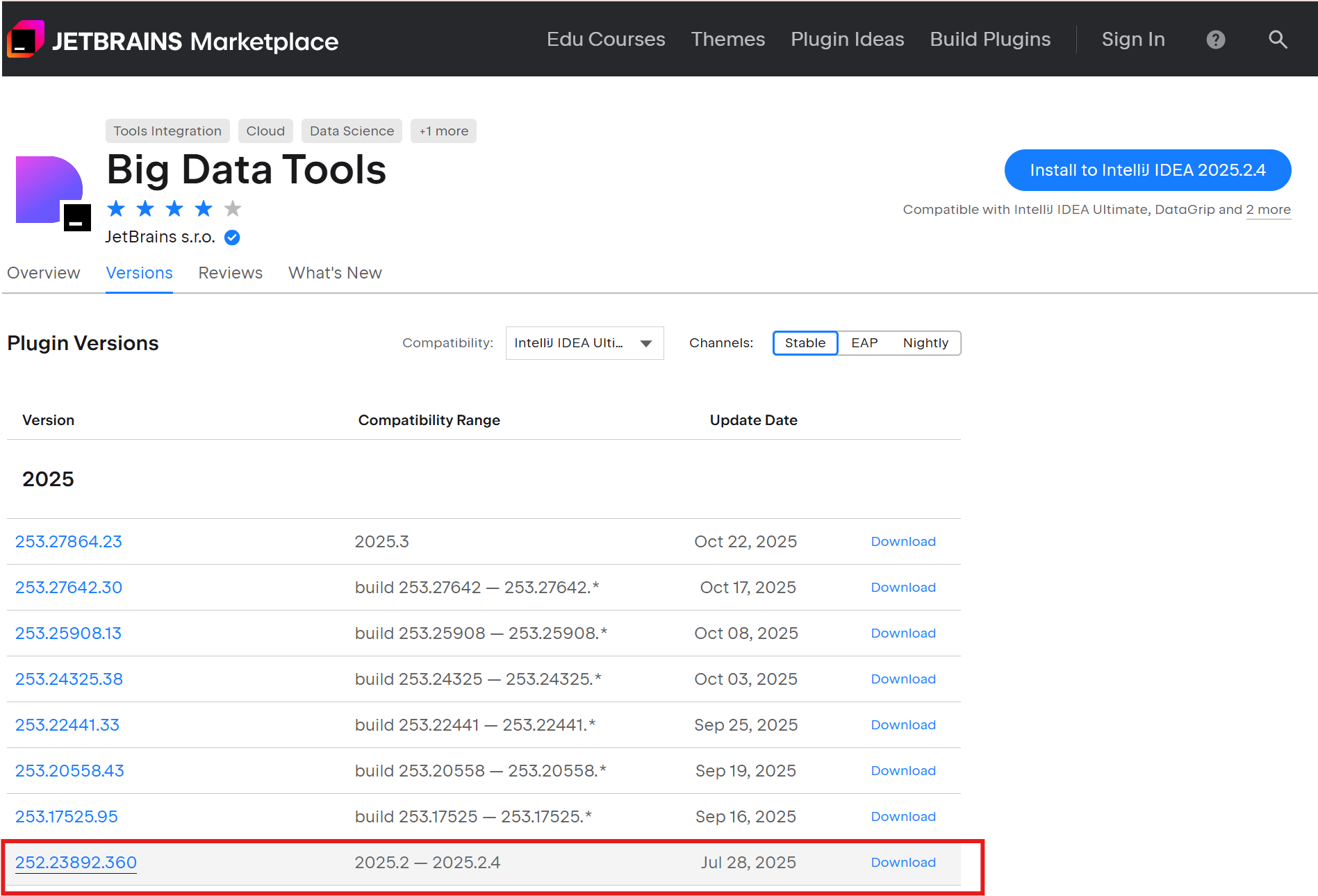Open version 253.27864.23
This screenshot has width=1318, height=896.
point(69,542)
